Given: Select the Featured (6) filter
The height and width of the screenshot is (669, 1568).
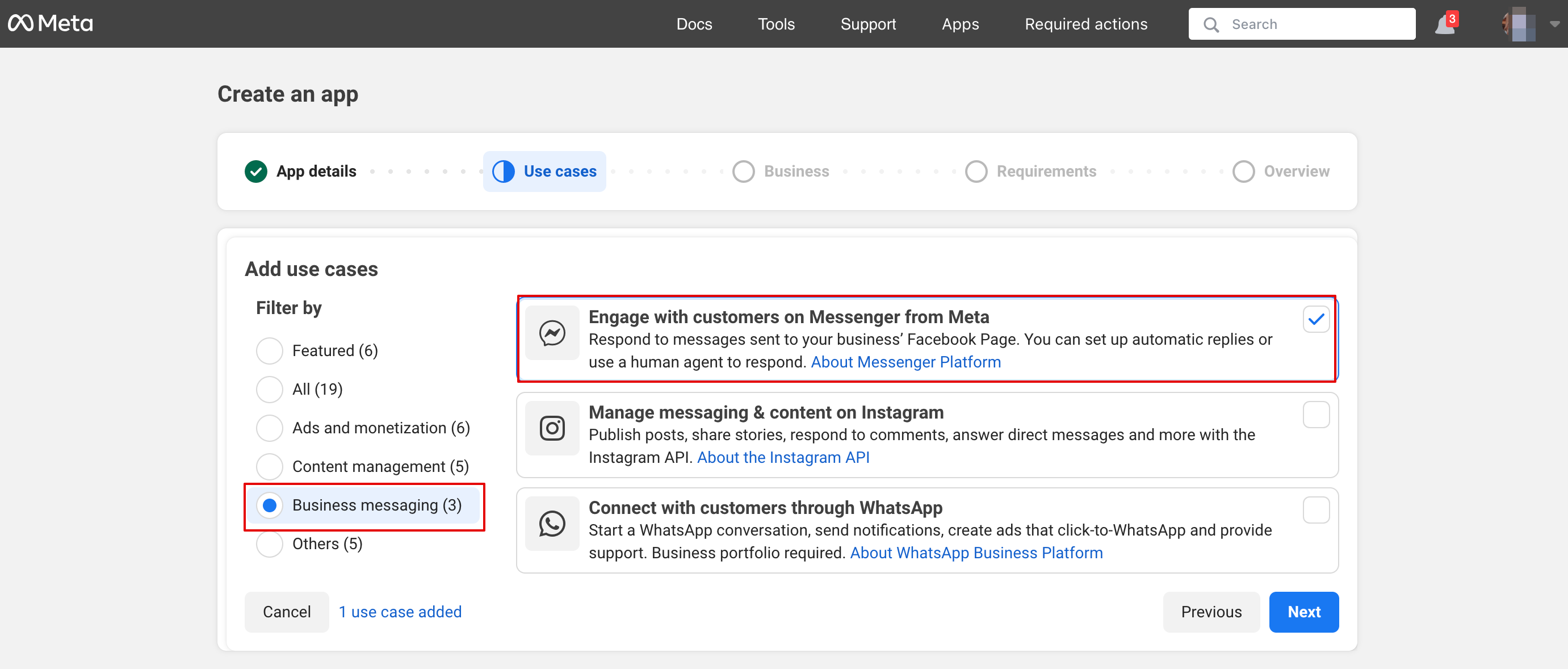Looking at the screenshot, I should 270,350.
